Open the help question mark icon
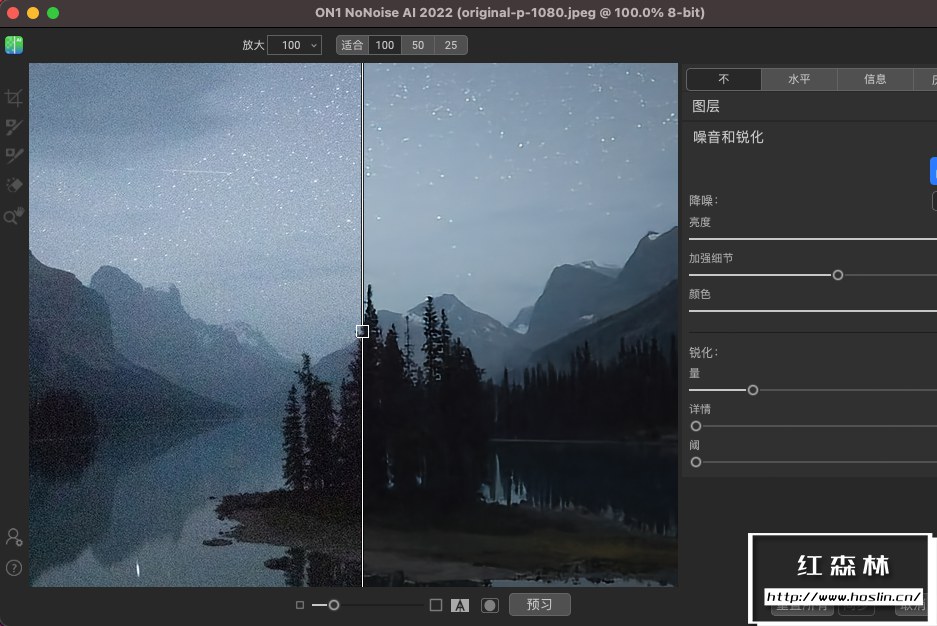937x626 pixels. [x=14, y=568]
